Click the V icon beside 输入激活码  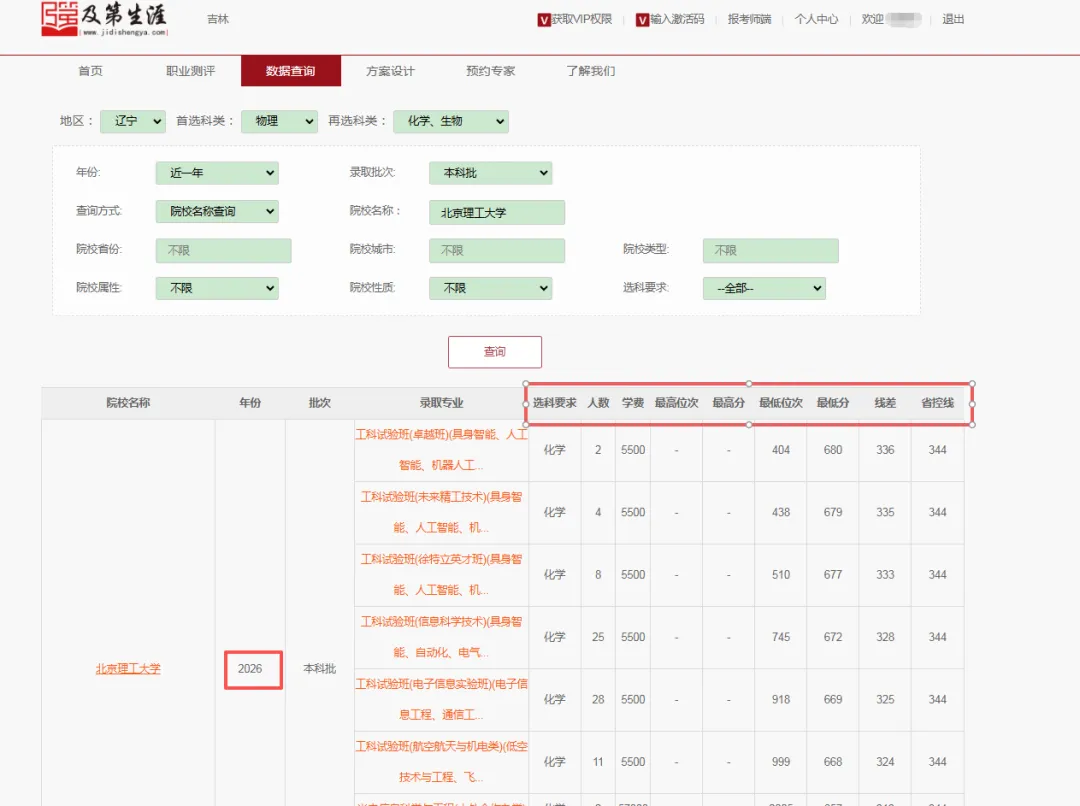click(643, 20)
